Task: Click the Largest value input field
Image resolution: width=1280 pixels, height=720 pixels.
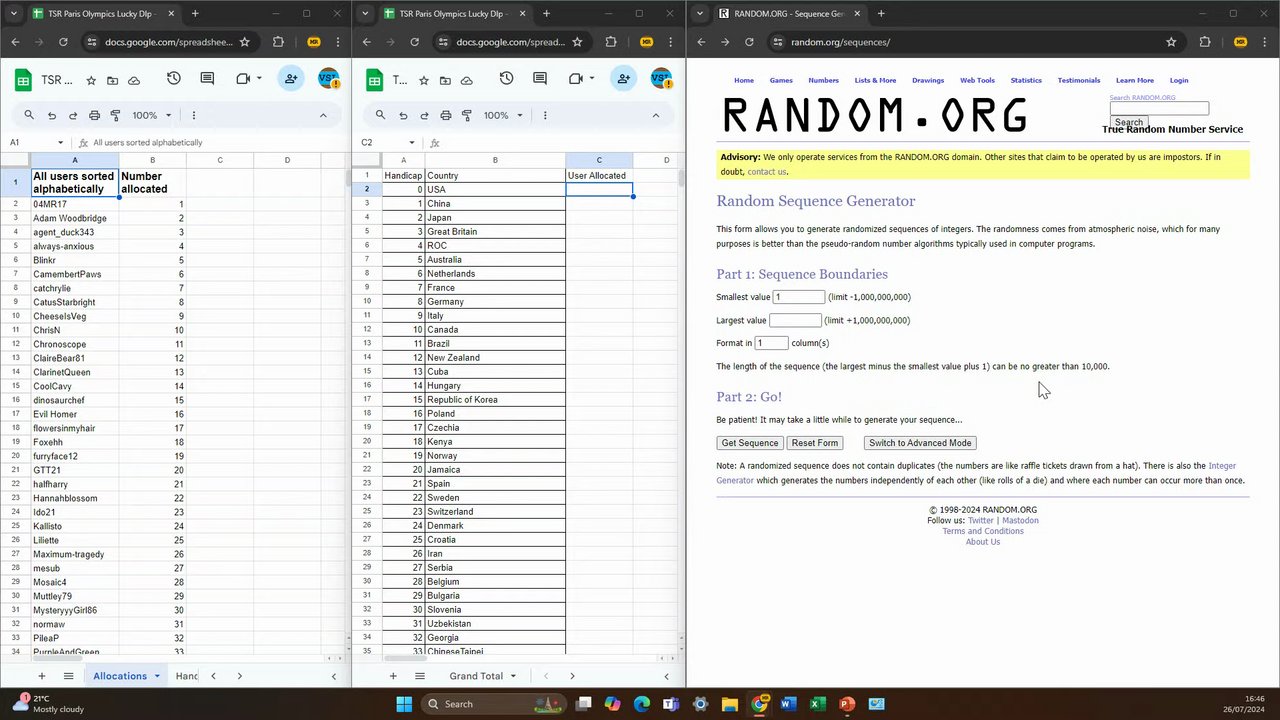Action: (x=795, y=320)
